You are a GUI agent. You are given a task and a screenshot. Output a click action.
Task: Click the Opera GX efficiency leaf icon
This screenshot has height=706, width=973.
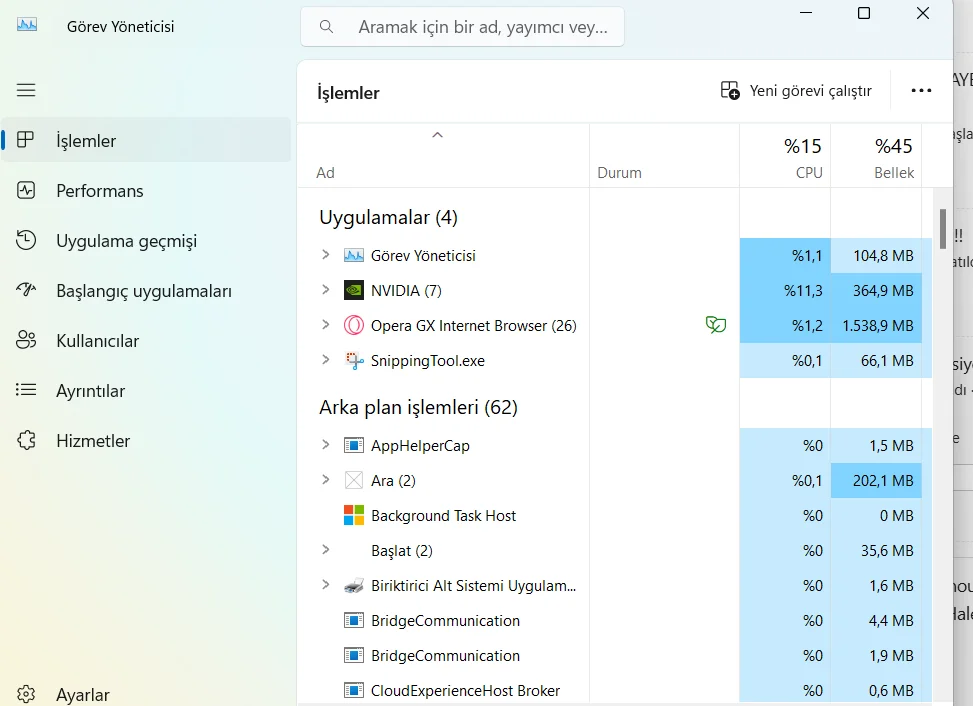tap(715, 325)
